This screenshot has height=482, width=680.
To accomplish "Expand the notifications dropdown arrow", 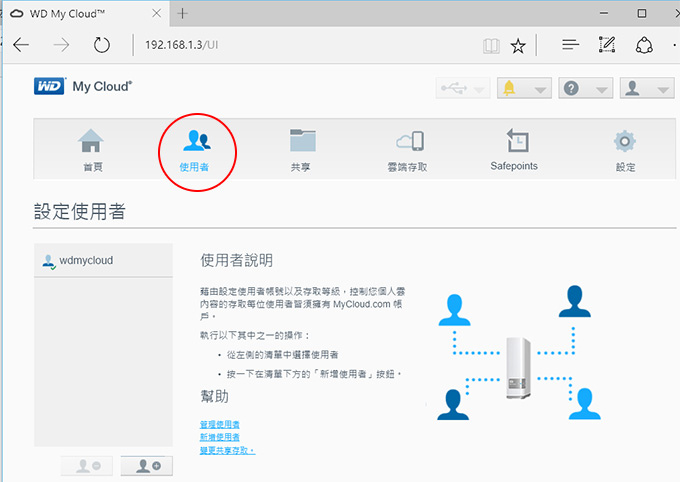I will [540, 90].
